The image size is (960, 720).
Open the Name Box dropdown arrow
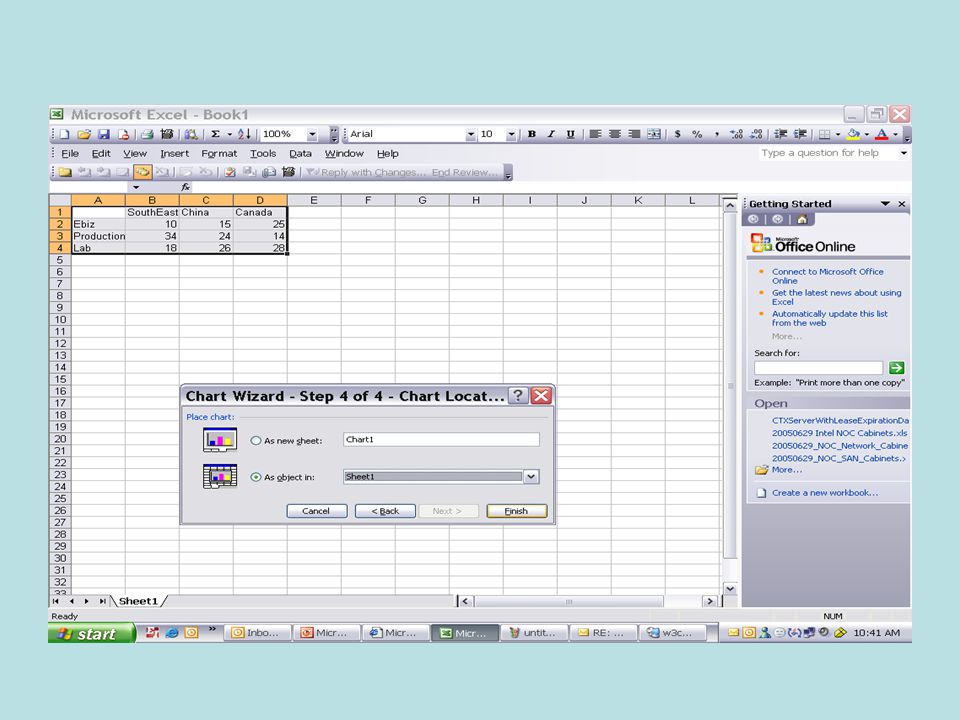pyautogui.click(x=136, y=187)
